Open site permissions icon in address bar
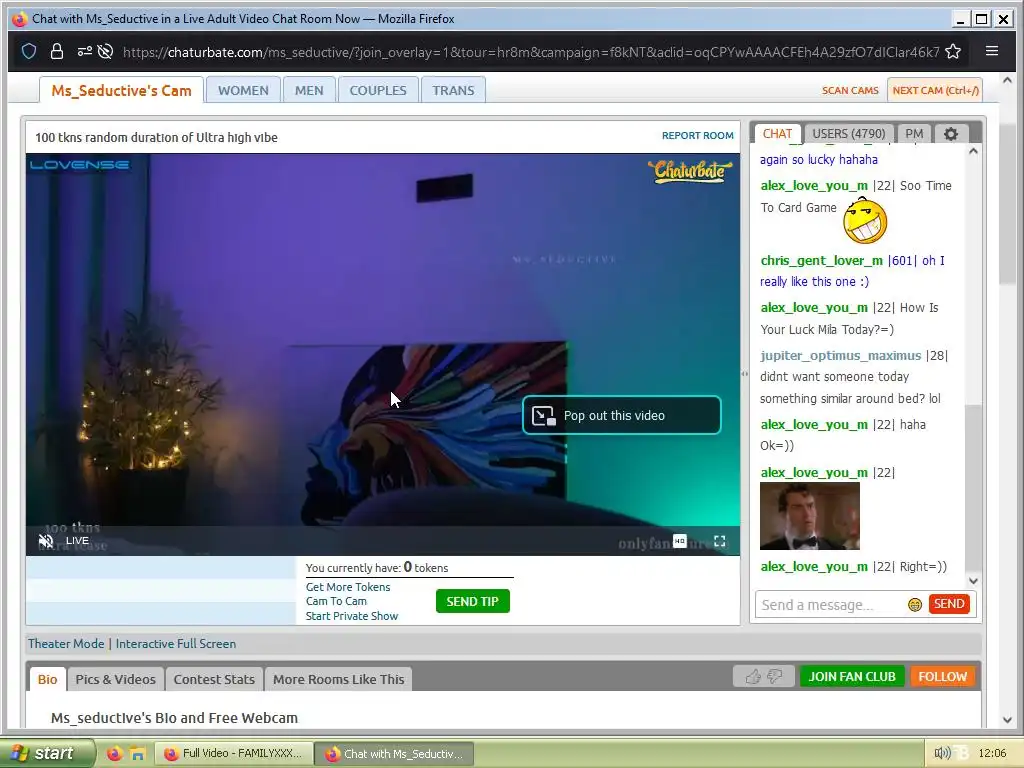1024x768 pixels. 84,51
